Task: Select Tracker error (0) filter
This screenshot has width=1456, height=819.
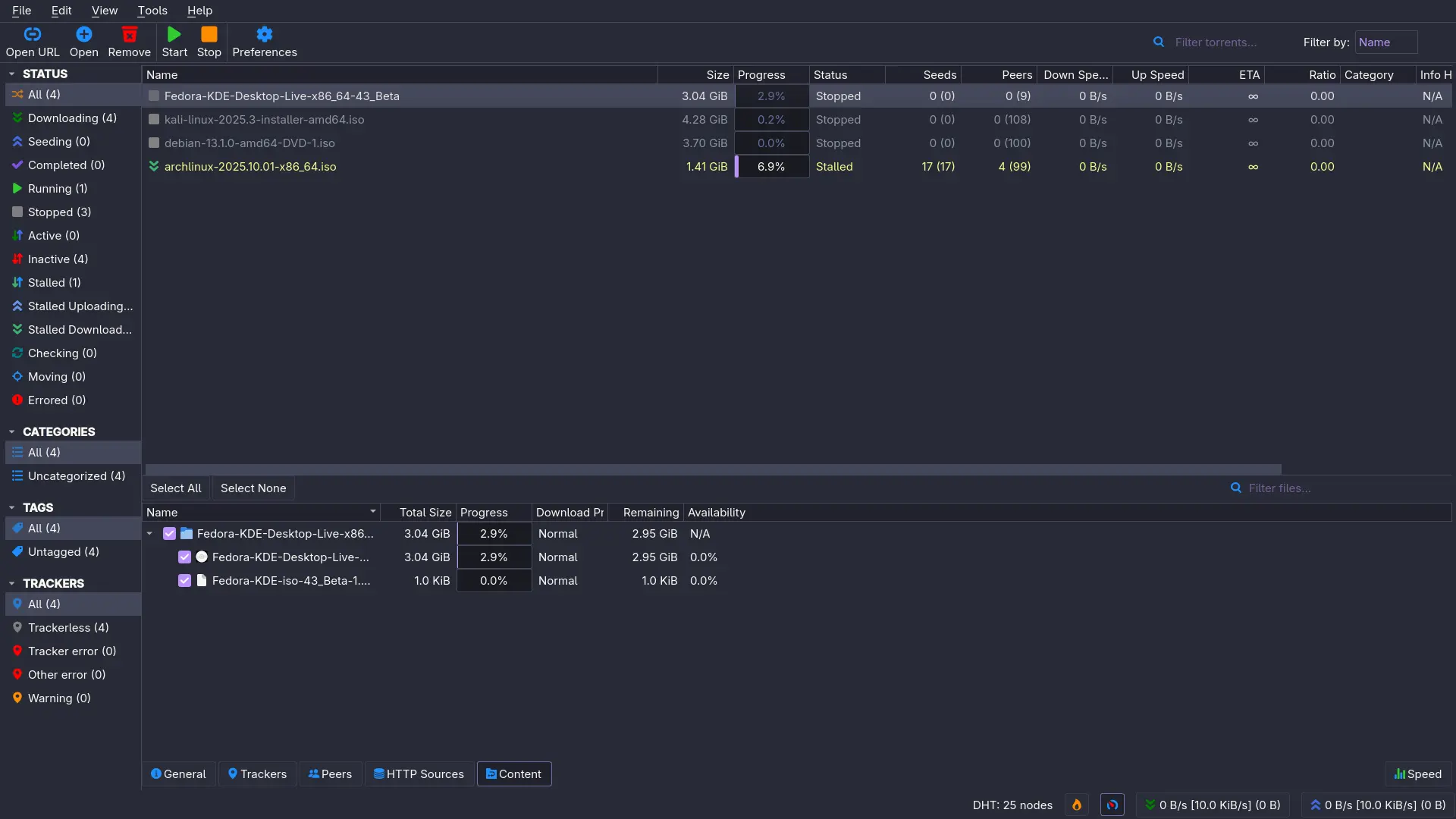Action: (x=73, y=651)
